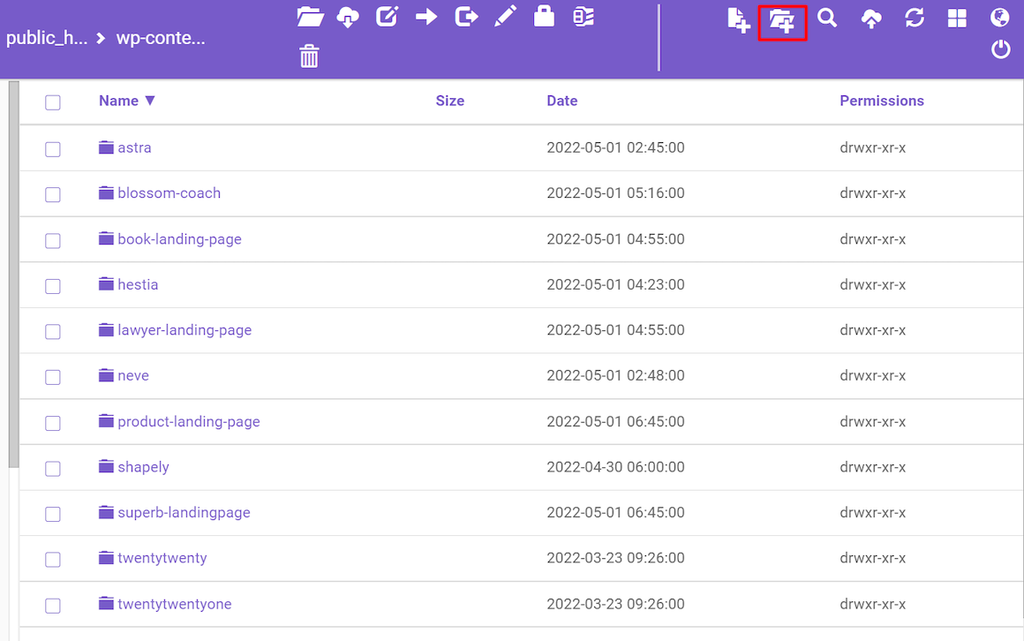Click the Move arrow icon
Screen dimensions: 1024x641
click(x=426, y=17)
